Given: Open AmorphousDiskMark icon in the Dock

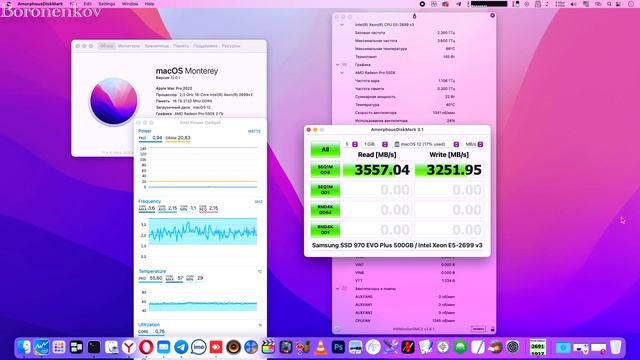Looking at the screenshot, I should (x=538, y=347).
